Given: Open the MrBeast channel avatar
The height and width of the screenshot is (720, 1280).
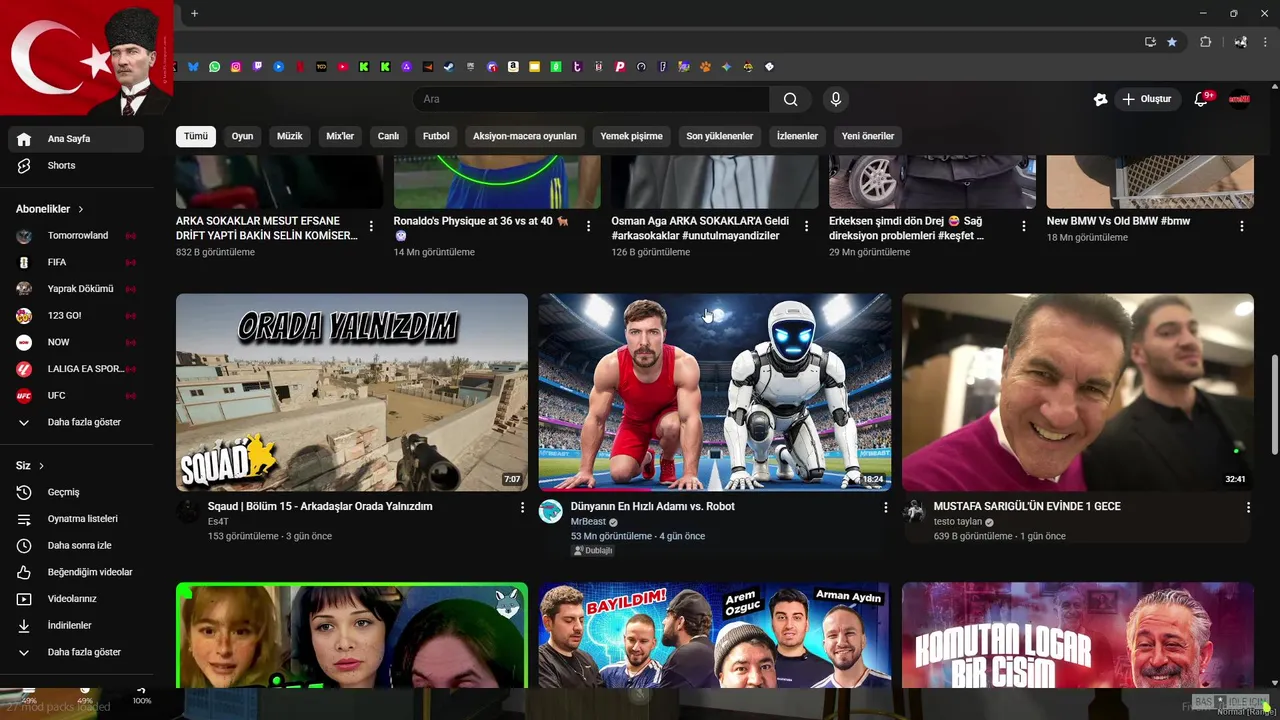Looking at the screenshot, I should pos(551,512).
